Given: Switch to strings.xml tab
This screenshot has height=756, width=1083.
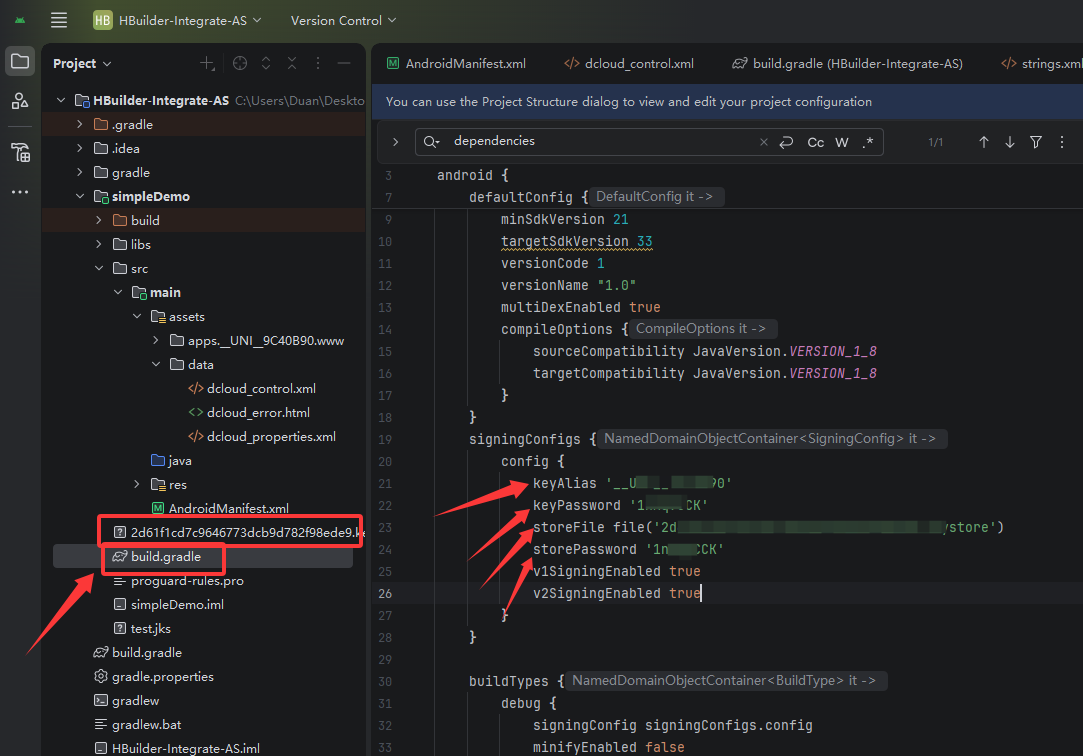Looking at the screenshot, I should 1042,64.
